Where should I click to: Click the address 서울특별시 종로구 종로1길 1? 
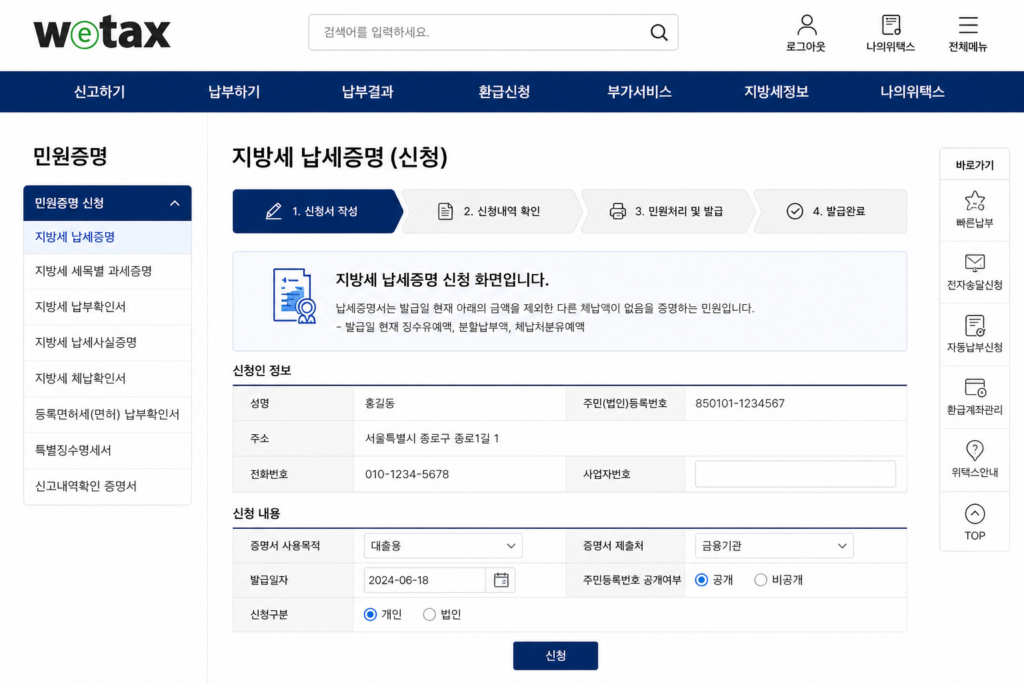pyautogui.click(x=432, y=438)
